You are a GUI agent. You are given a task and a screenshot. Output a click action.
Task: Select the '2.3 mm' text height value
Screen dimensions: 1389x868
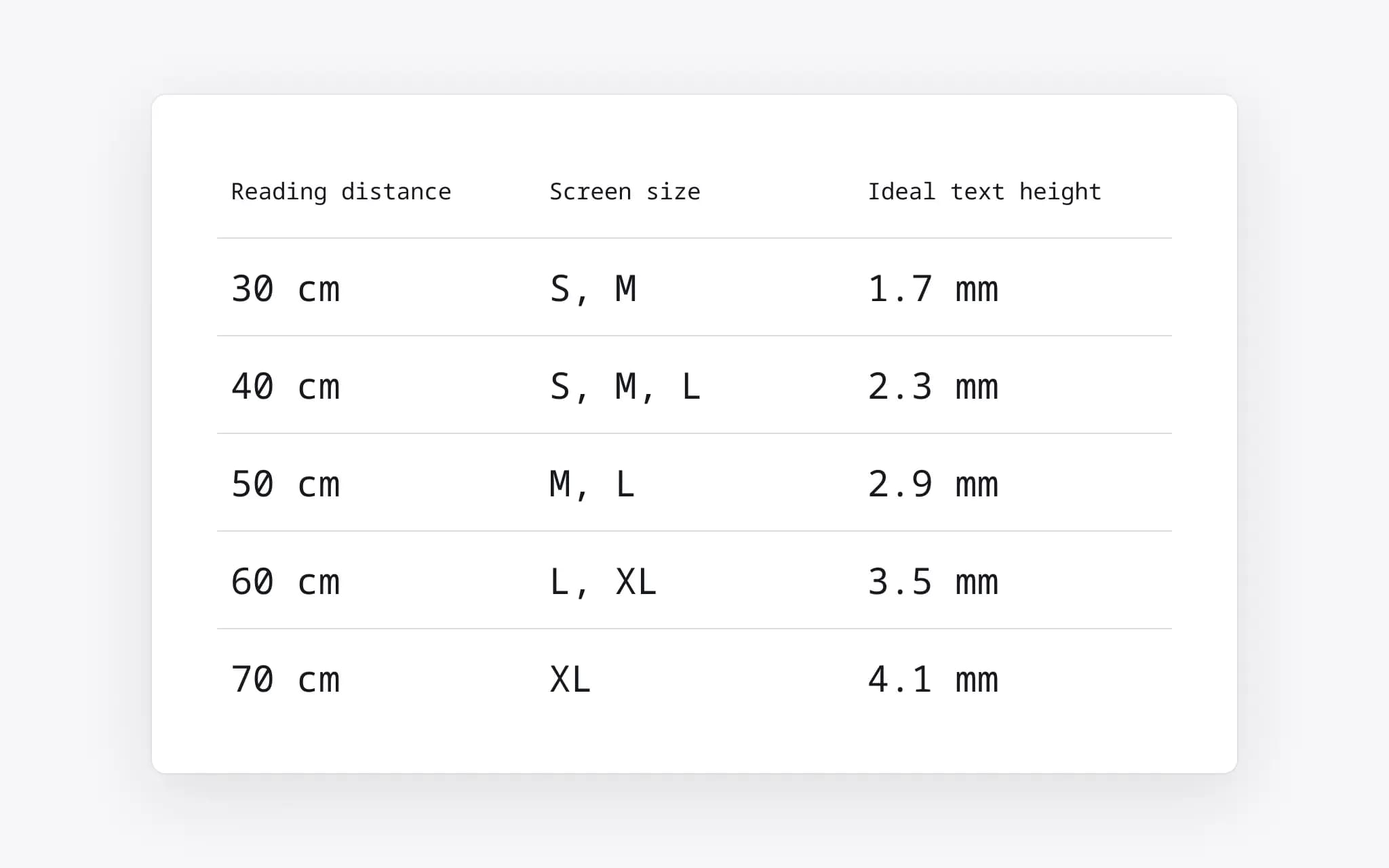[933, 386]
